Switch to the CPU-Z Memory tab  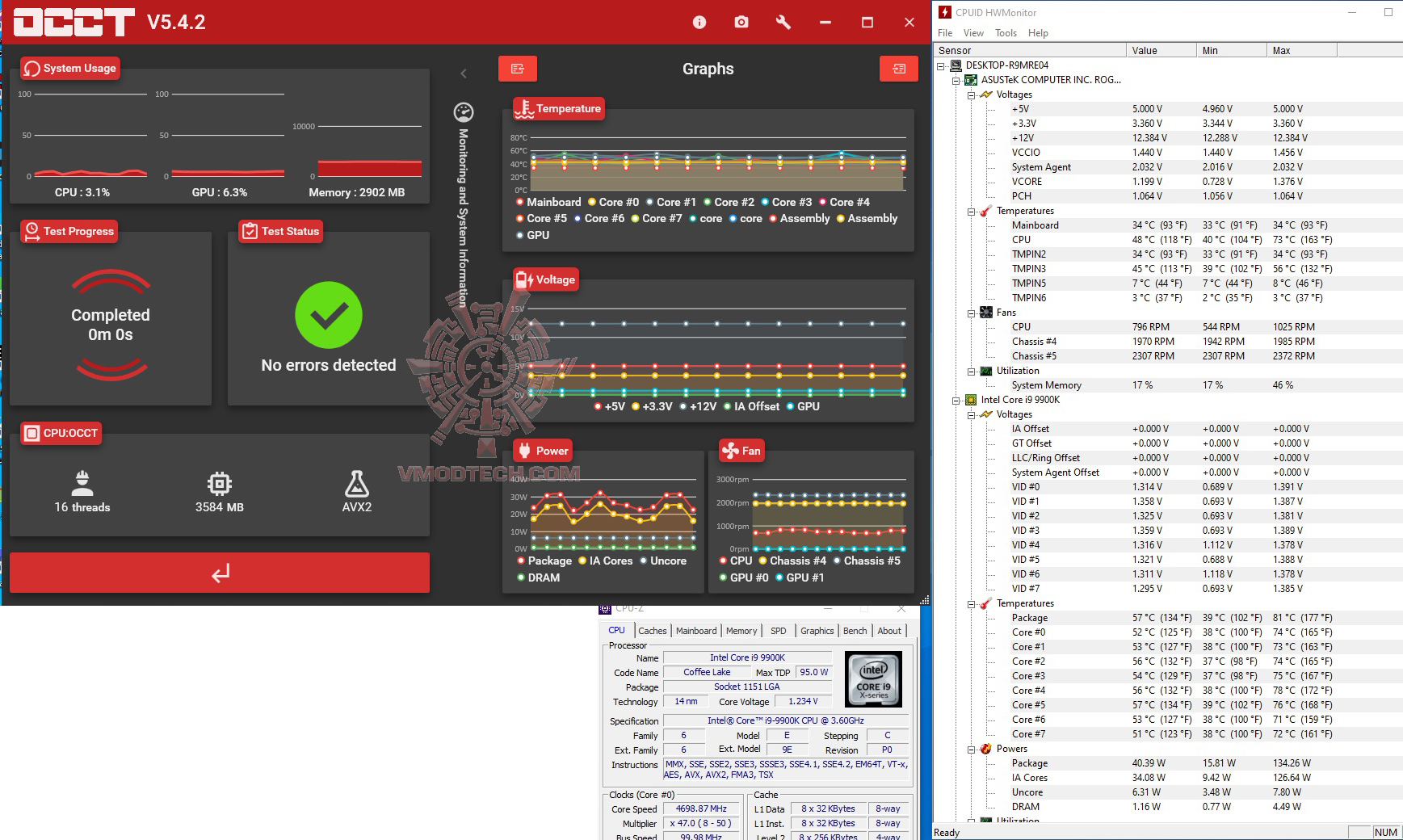point(741,631)
